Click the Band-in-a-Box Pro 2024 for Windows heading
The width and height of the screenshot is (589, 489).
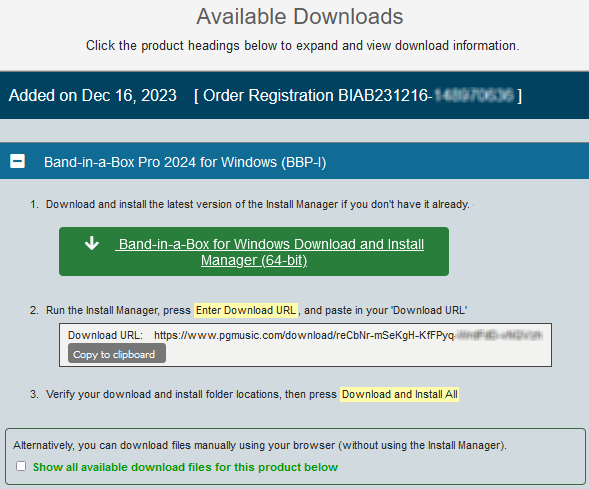point(185,162)
